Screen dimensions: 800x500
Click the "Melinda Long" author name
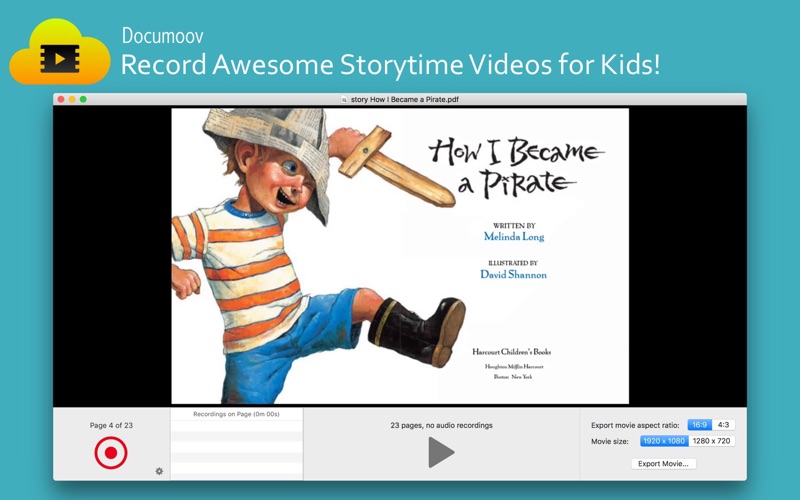click(514, 236)
